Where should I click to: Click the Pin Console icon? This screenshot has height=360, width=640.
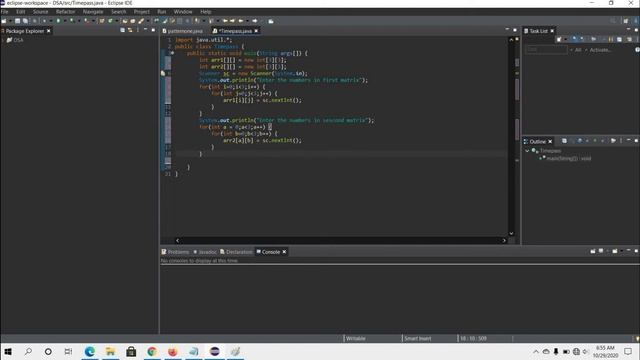(x=593, y=251)
